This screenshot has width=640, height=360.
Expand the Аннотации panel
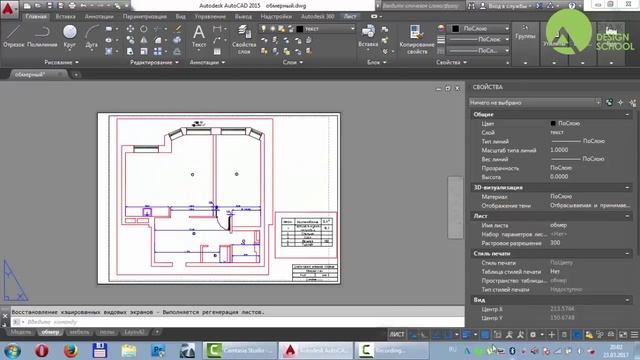click(x=207, y=62)
